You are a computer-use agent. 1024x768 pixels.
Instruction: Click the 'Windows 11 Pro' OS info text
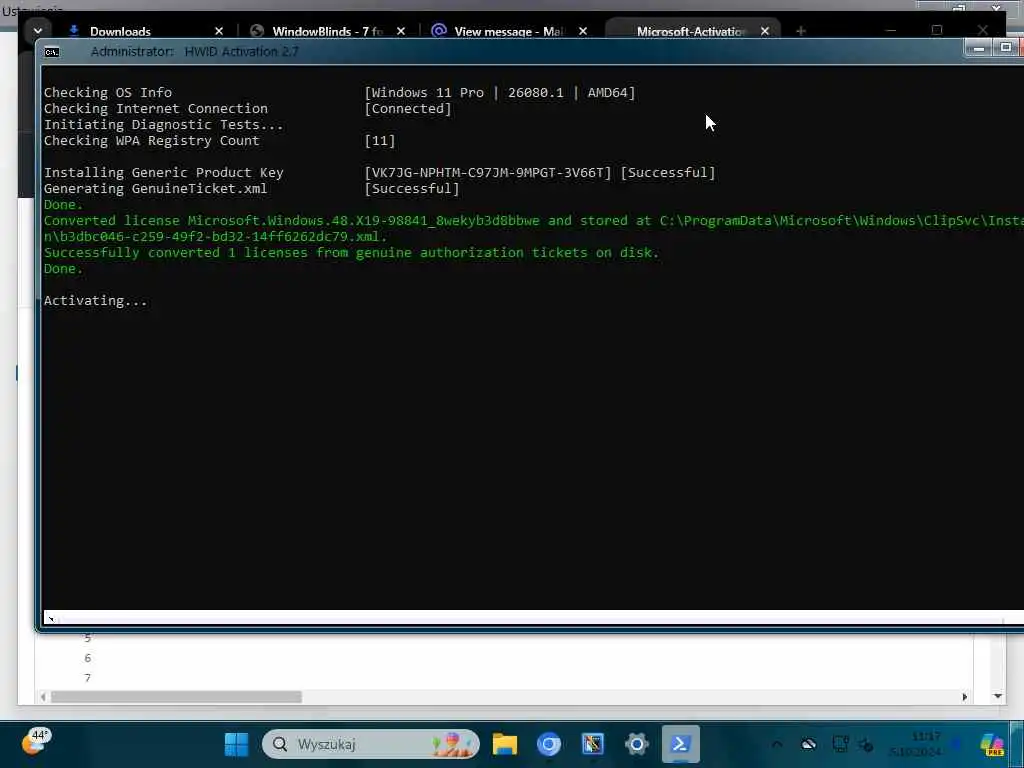coord(428,93)
